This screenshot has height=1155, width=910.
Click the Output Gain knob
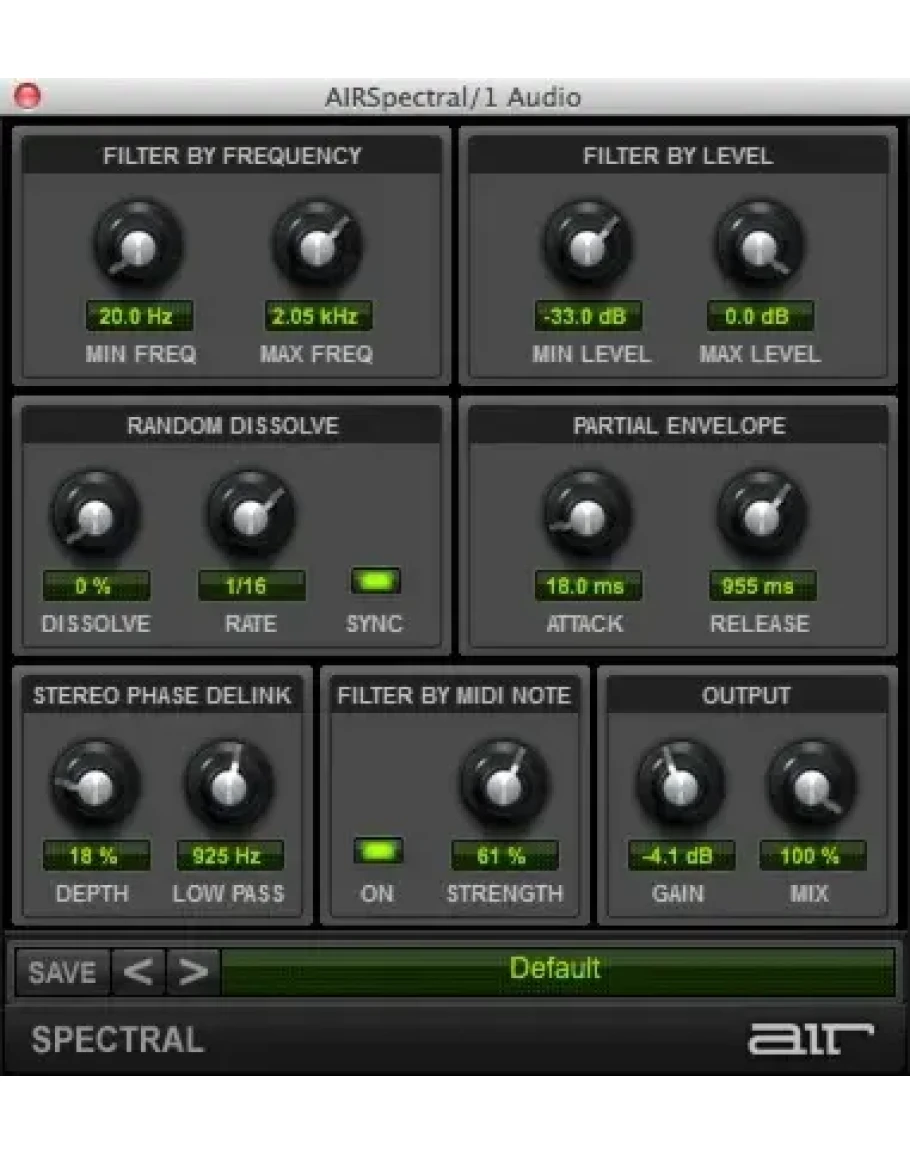[680, 786]
